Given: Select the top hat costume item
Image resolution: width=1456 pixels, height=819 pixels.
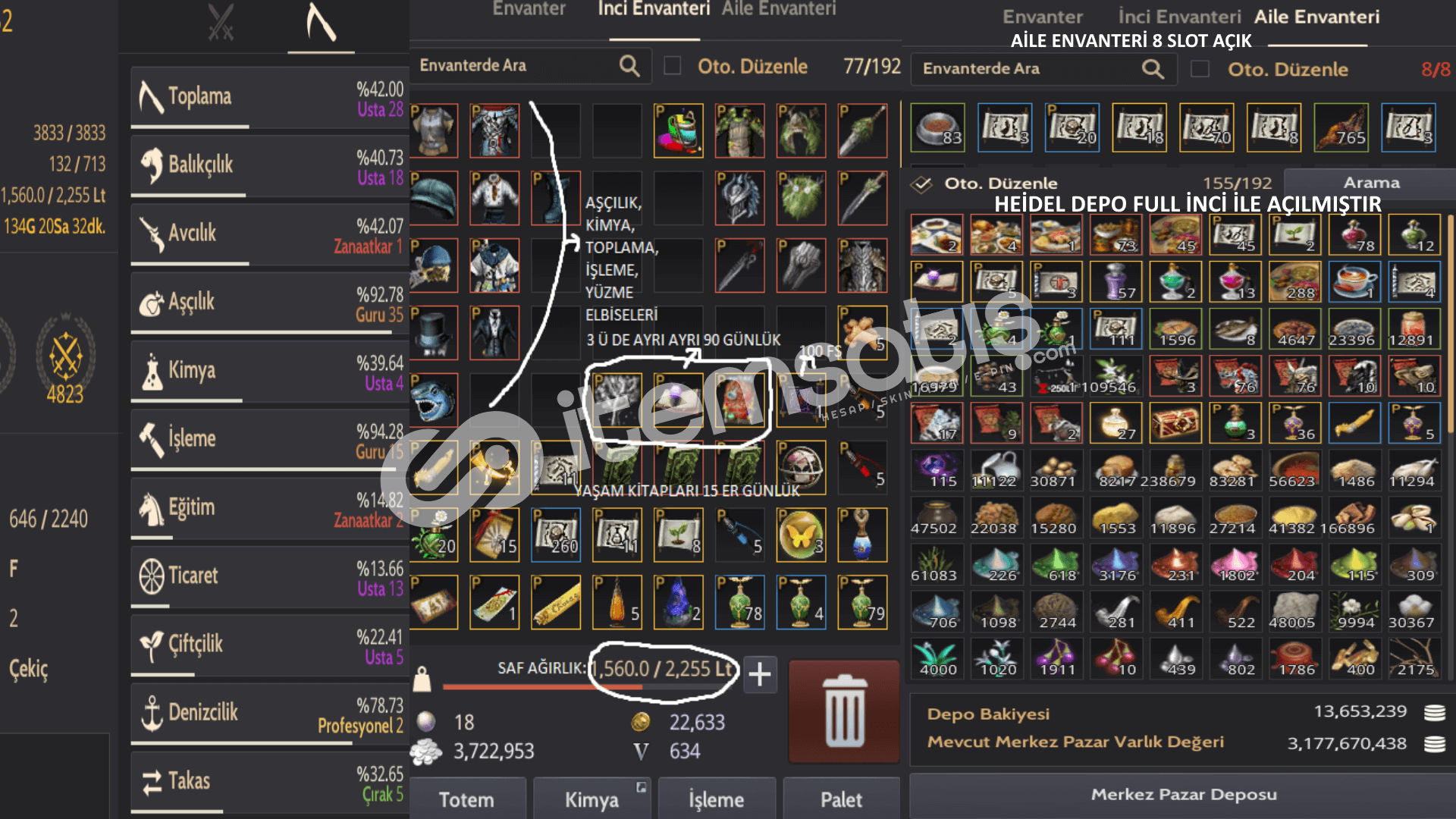Looking at the screenshot, I should click(x=434, y=332).
